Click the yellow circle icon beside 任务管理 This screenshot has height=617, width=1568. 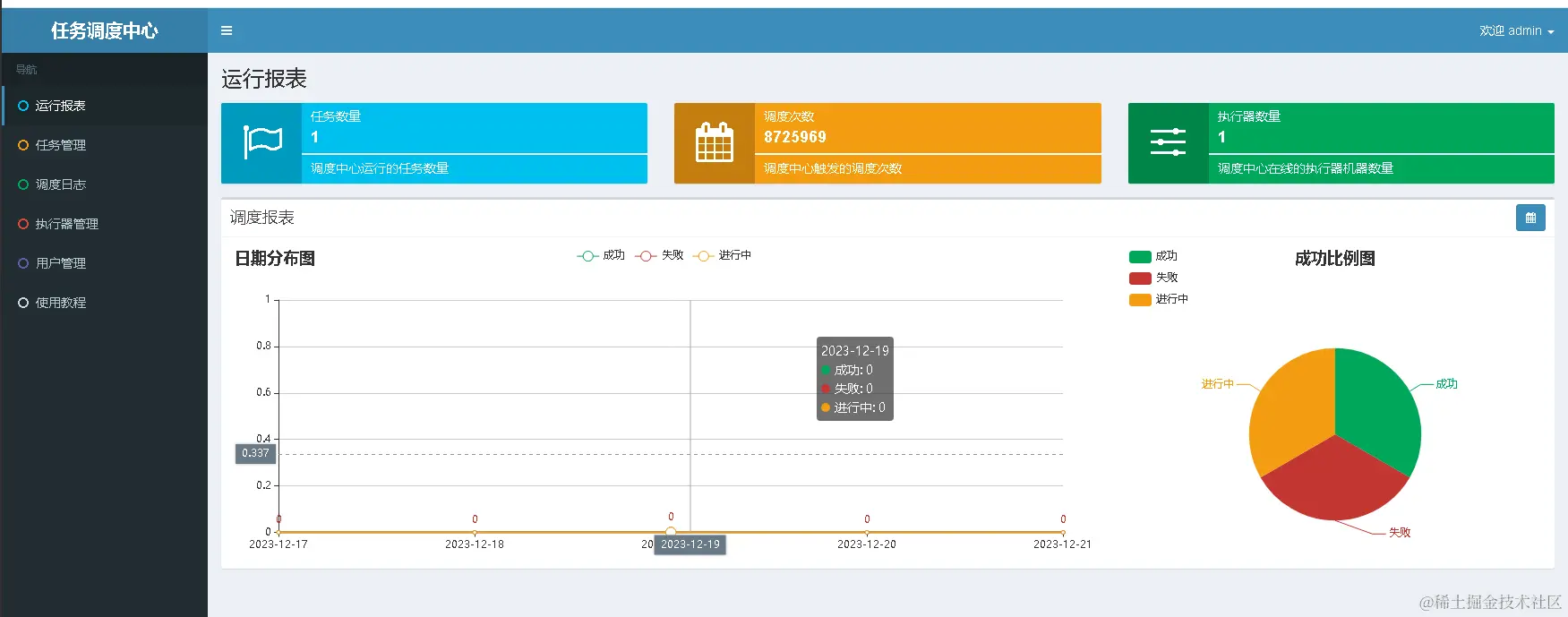tap(23, 145)
